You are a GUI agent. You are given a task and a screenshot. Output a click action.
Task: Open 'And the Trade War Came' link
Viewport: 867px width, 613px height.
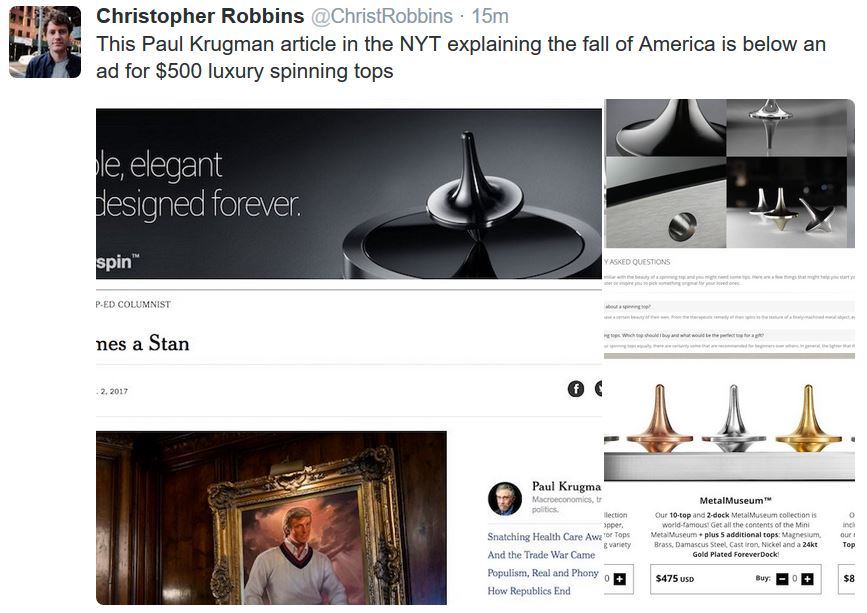pyautogui.click(x=541, y=555)
